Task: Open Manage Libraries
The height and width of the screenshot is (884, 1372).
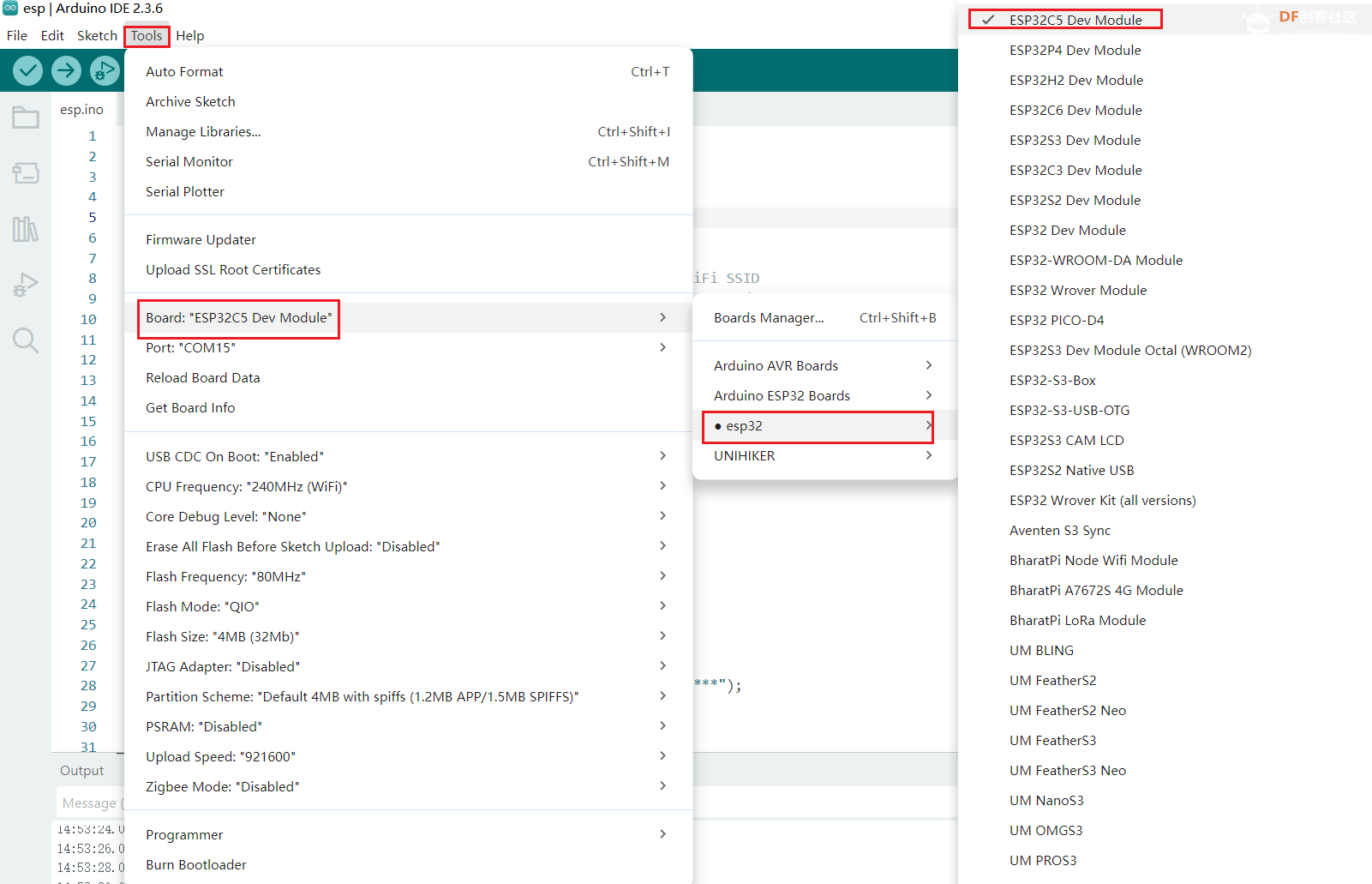Action: pos(408,132)
